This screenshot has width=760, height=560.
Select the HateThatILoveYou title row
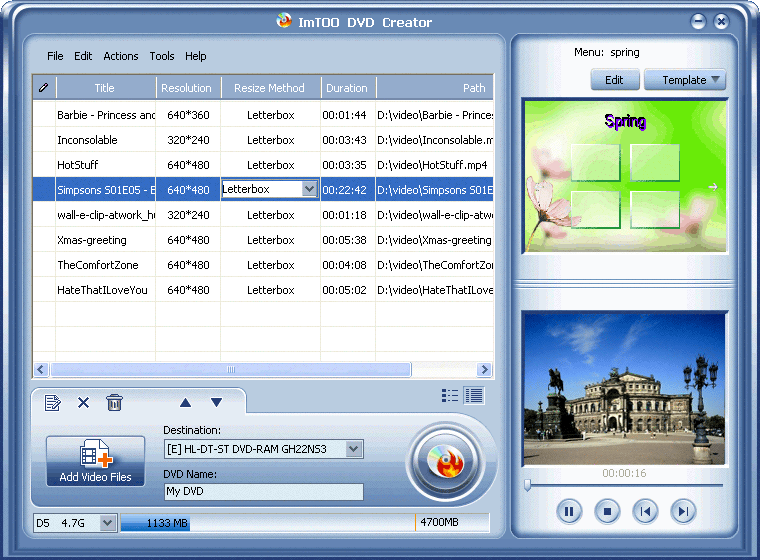point(263,290)
